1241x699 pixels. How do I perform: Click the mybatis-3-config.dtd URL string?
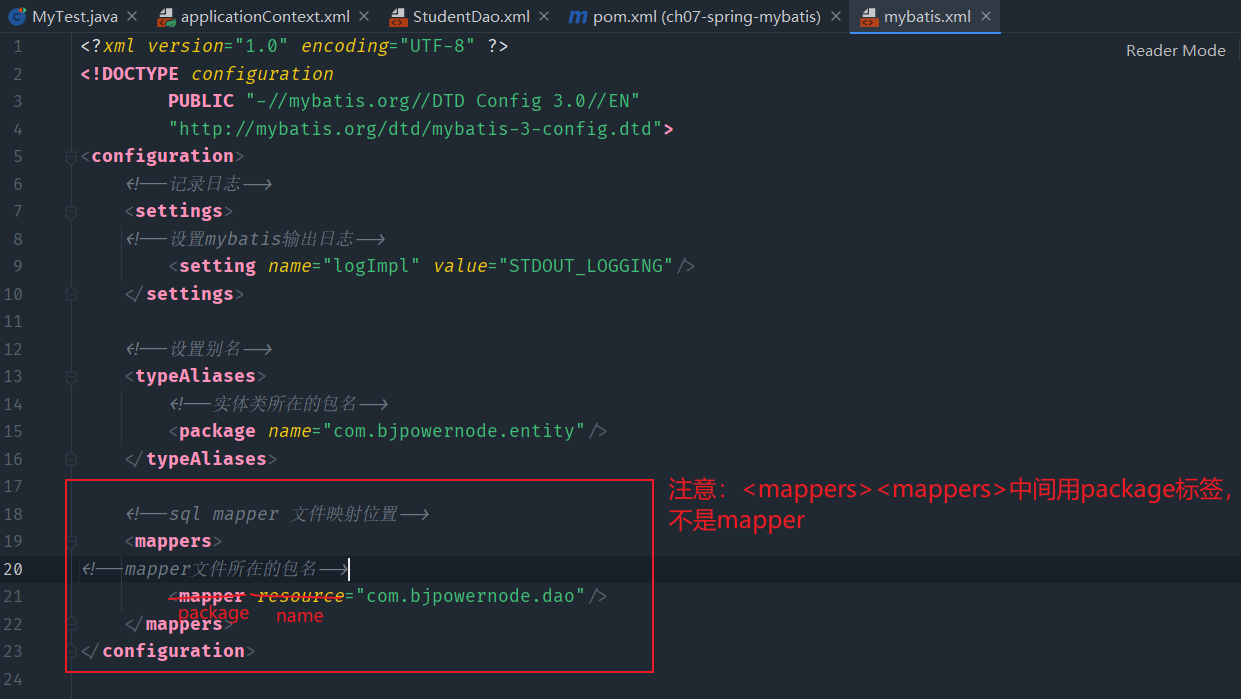pos(416,128)
